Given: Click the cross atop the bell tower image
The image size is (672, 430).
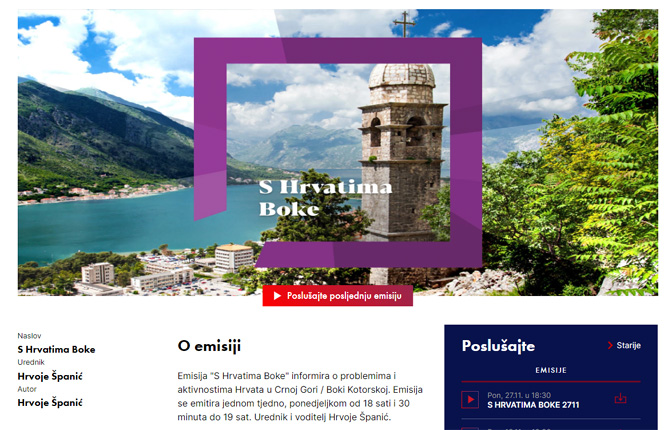Looking at the screenshot, I should pos(404,24).
